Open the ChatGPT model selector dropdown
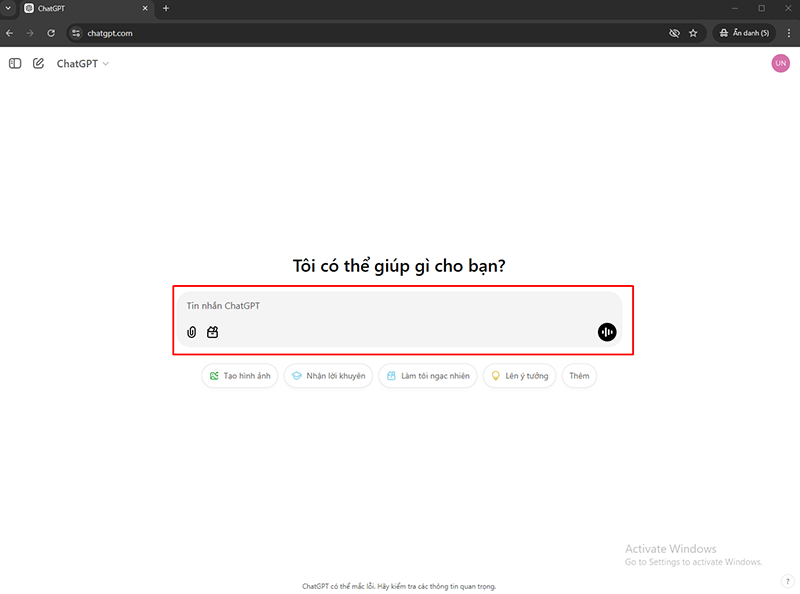 click(x=83, y=64)
